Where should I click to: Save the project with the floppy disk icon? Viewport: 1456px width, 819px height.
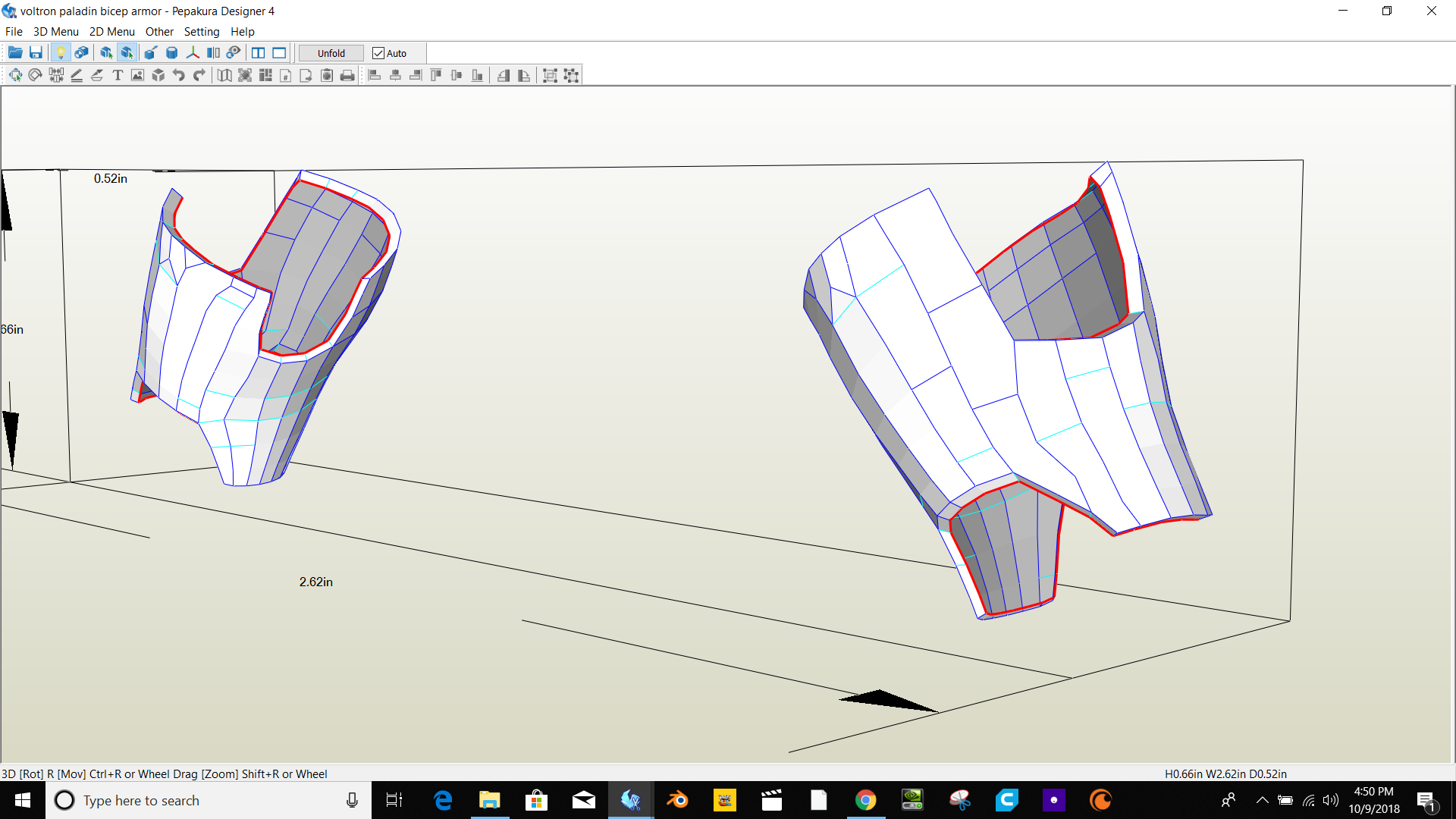pos(36,53)
